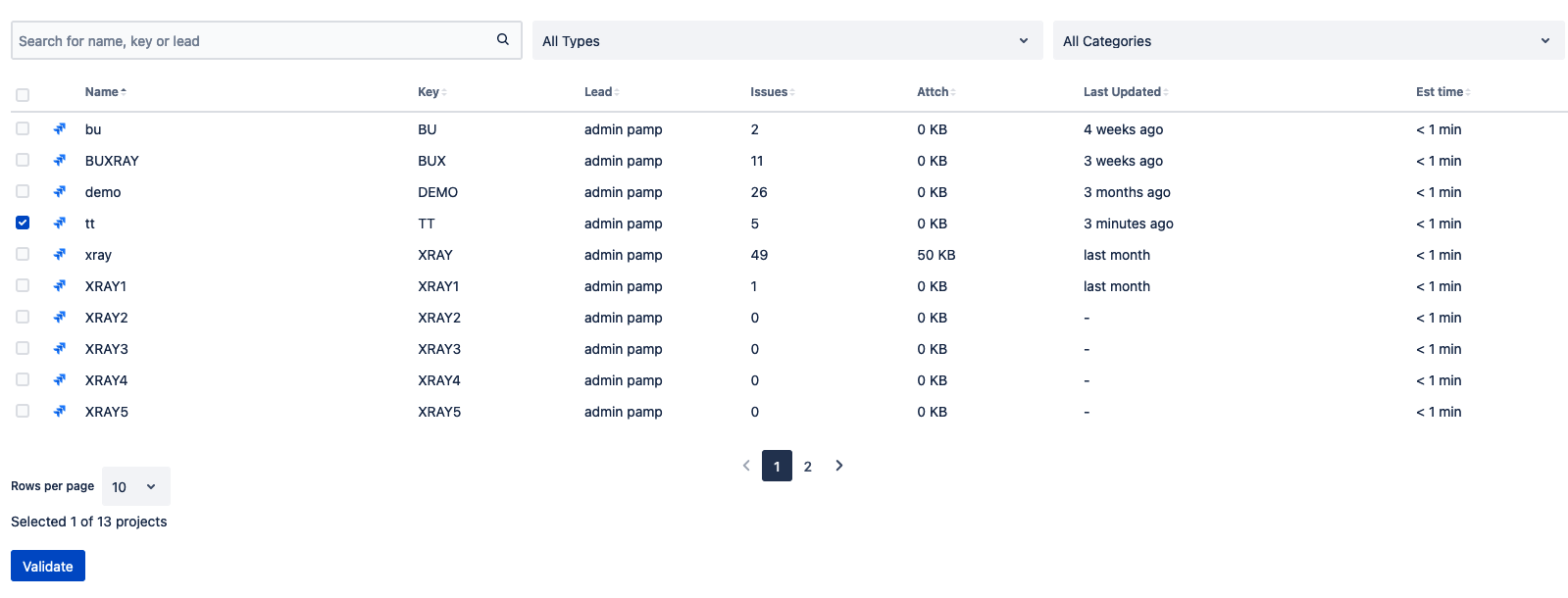The width and height of the screenshot is (1568, 598).
Task: Sort by the Key column
Action: pos(431,92)
